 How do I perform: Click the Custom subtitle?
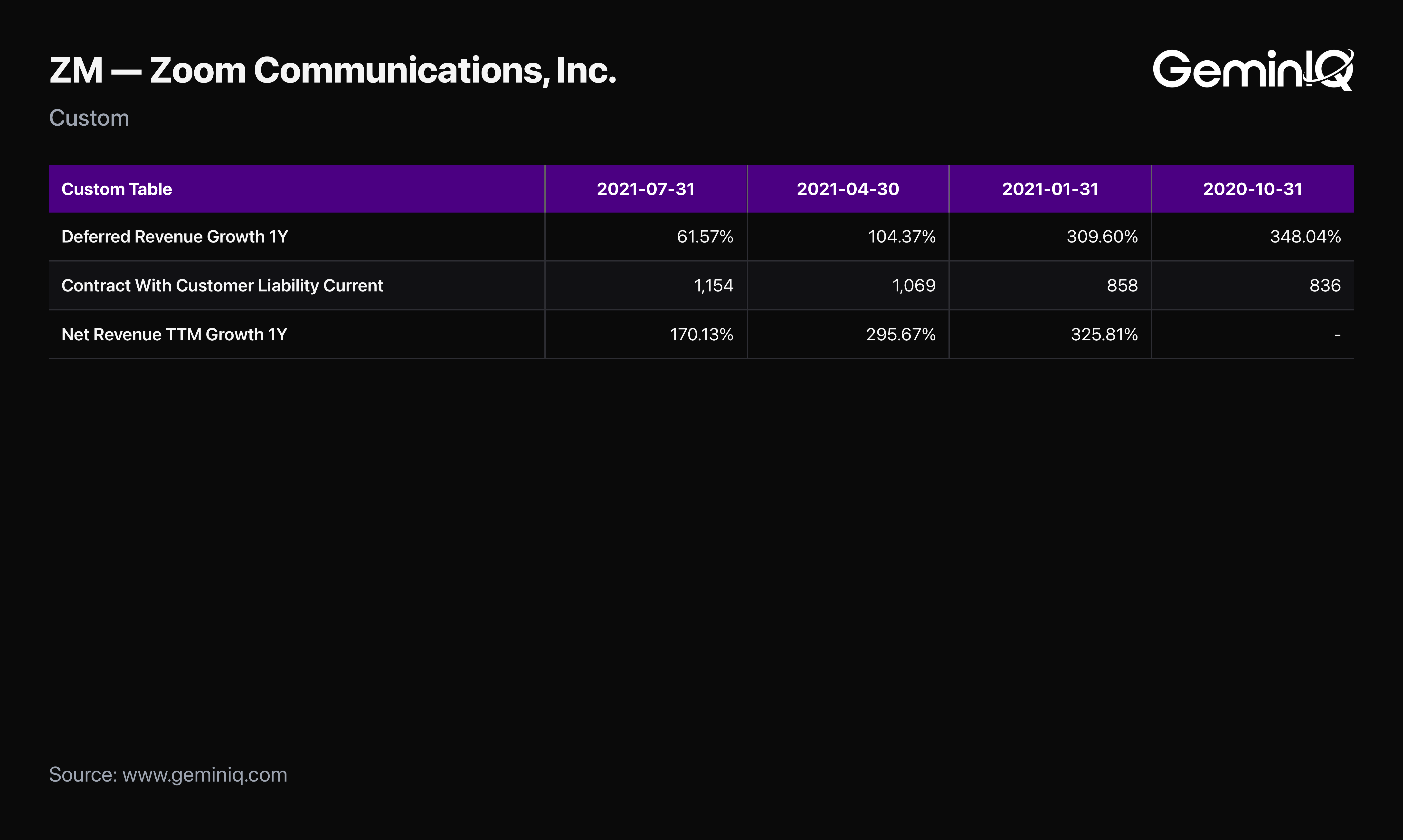(89, 118)
